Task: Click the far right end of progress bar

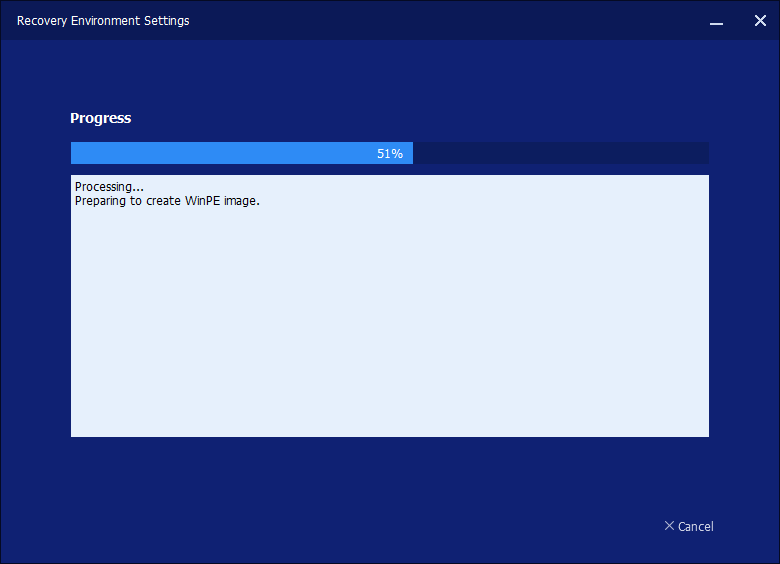Action: click(x=704, y=153)
